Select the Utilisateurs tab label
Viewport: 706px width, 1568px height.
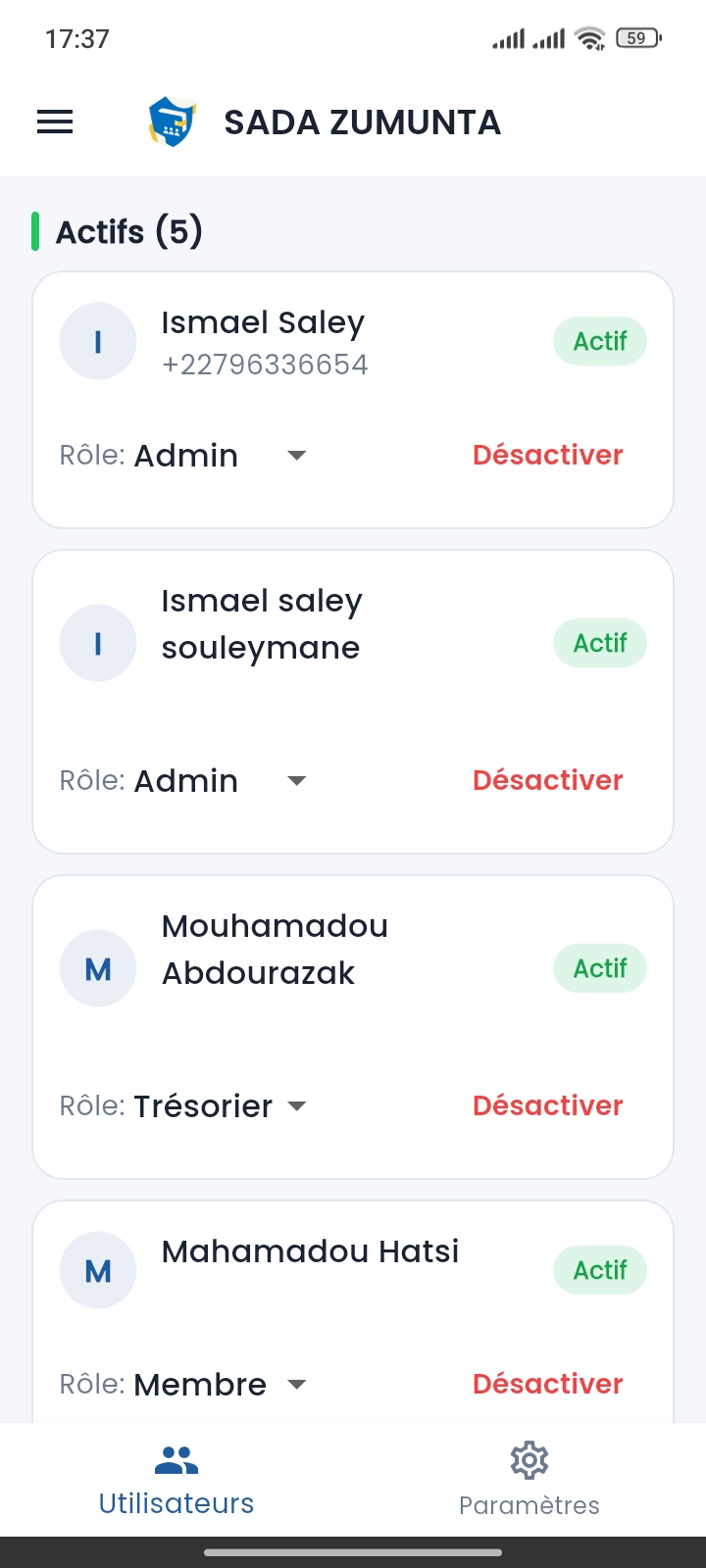176,1503
